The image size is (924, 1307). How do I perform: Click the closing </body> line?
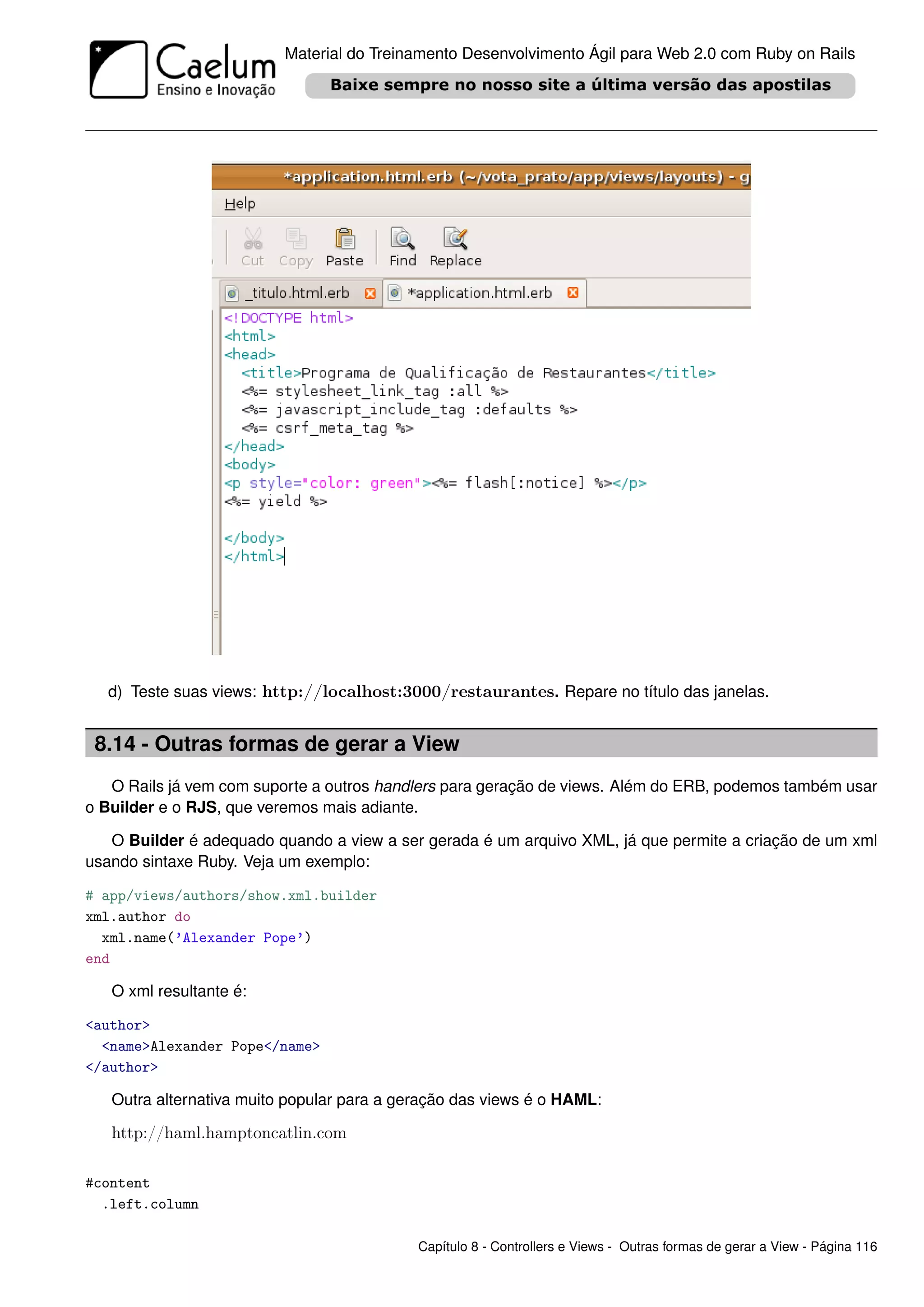point(254,538)
